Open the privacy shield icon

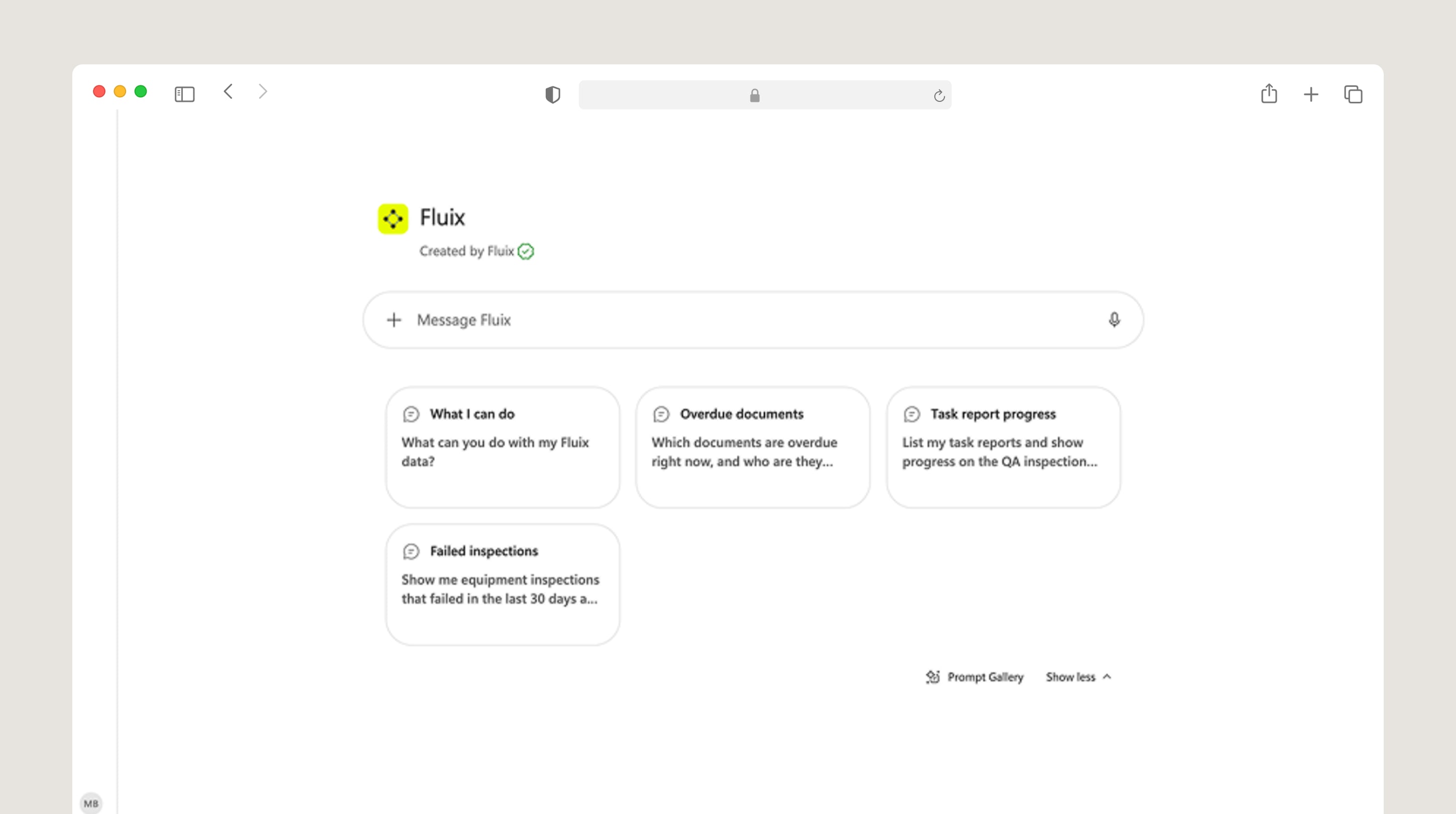[552, 95]
